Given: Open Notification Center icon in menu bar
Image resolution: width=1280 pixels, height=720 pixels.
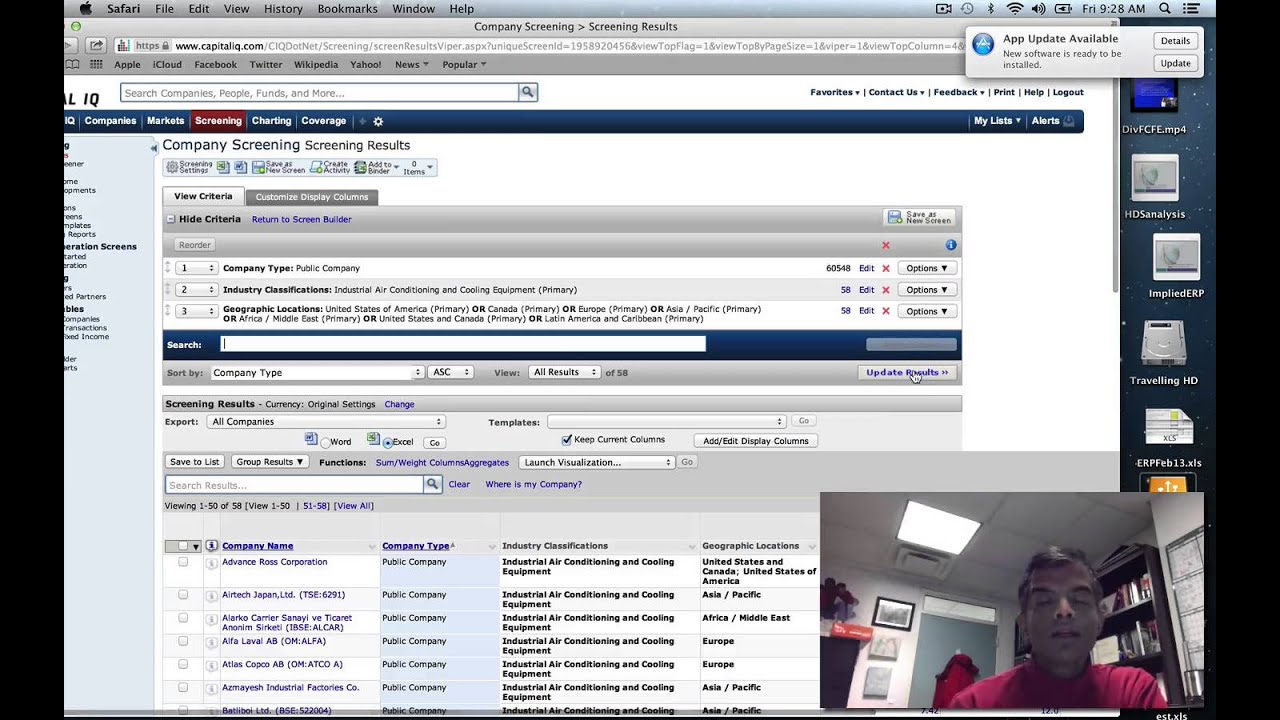Looking at the screenshot, I should (x=1191, y=9).
